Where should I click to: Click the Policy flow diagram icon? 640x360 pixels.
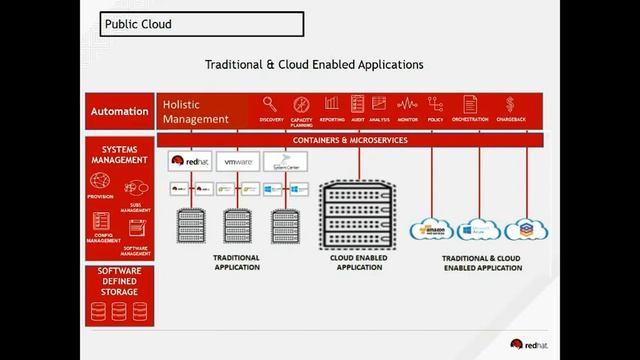[435, 104]
